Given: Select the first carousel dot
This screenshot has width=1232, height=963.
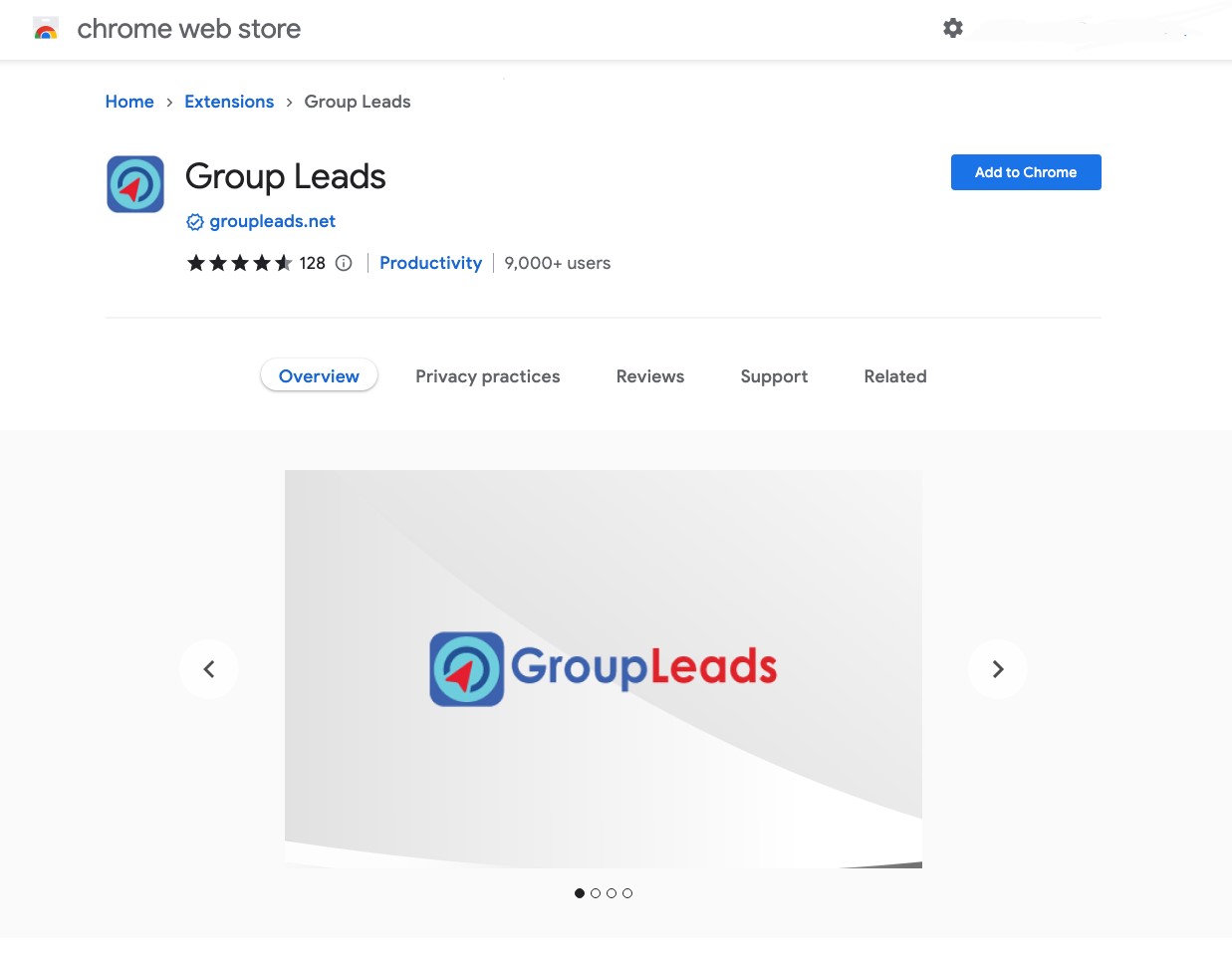Looking at the screenshot, I should tap(580, 893).
